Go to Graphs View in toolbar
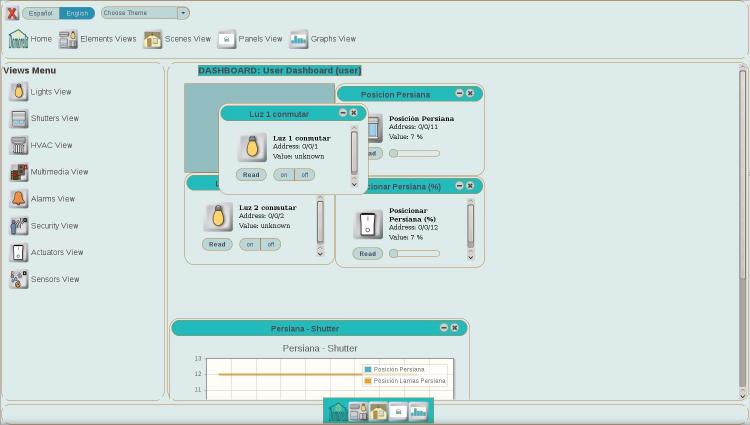The height and width of the screenshot is (425, 750). [x=299, y=39]
